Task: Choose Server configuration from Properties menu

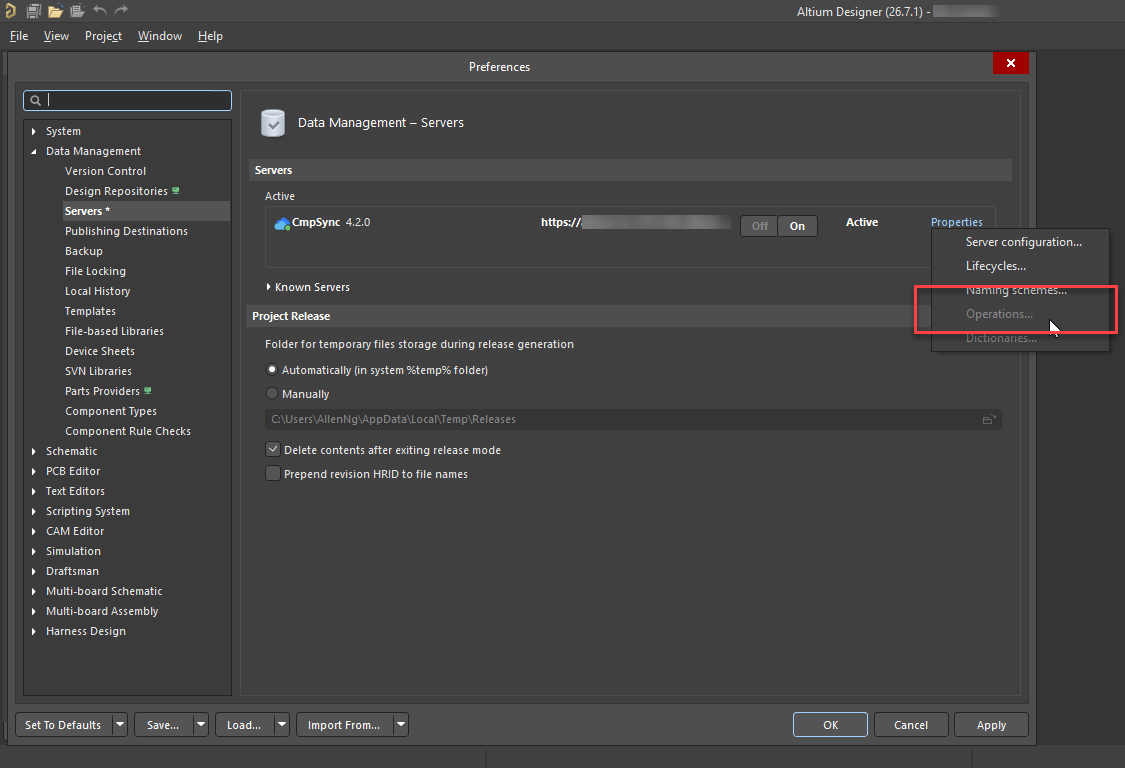Action: [x=1023, y=242]
